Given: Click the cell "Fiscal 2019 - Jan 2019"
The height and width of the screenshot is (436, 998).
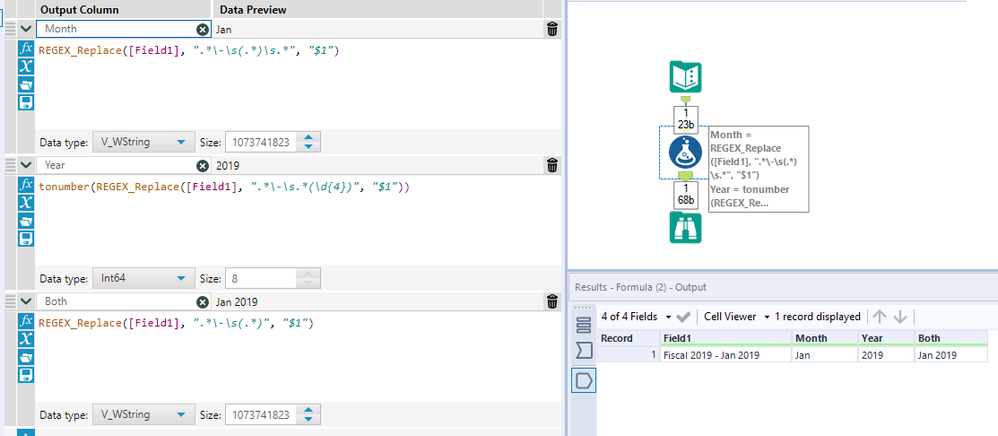Looking at the screenshot, I should click(x=726, y=355).
